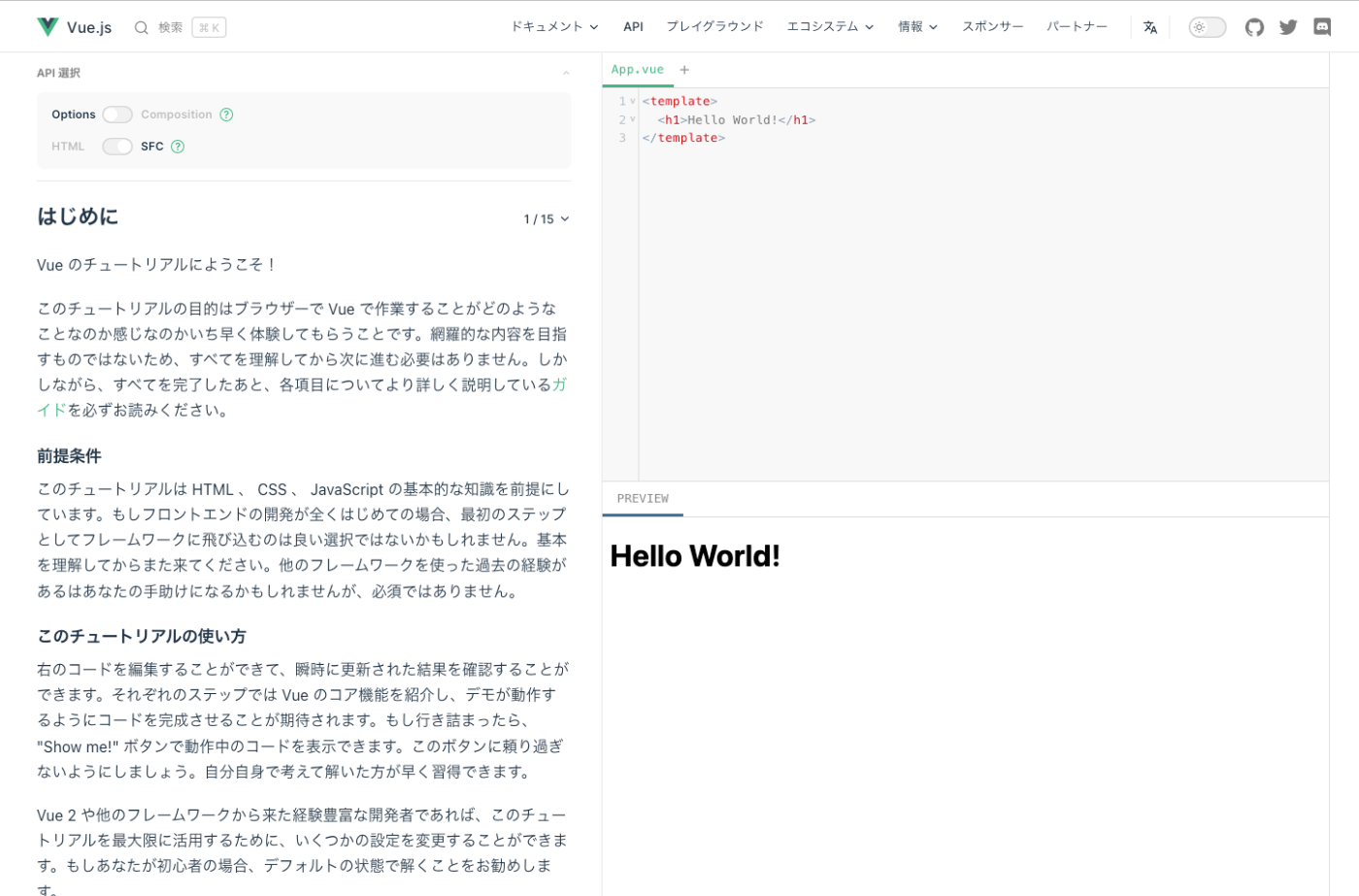Open the パートナー menu item
Screen dimensions: 1359x896
tap(1077, 26)
